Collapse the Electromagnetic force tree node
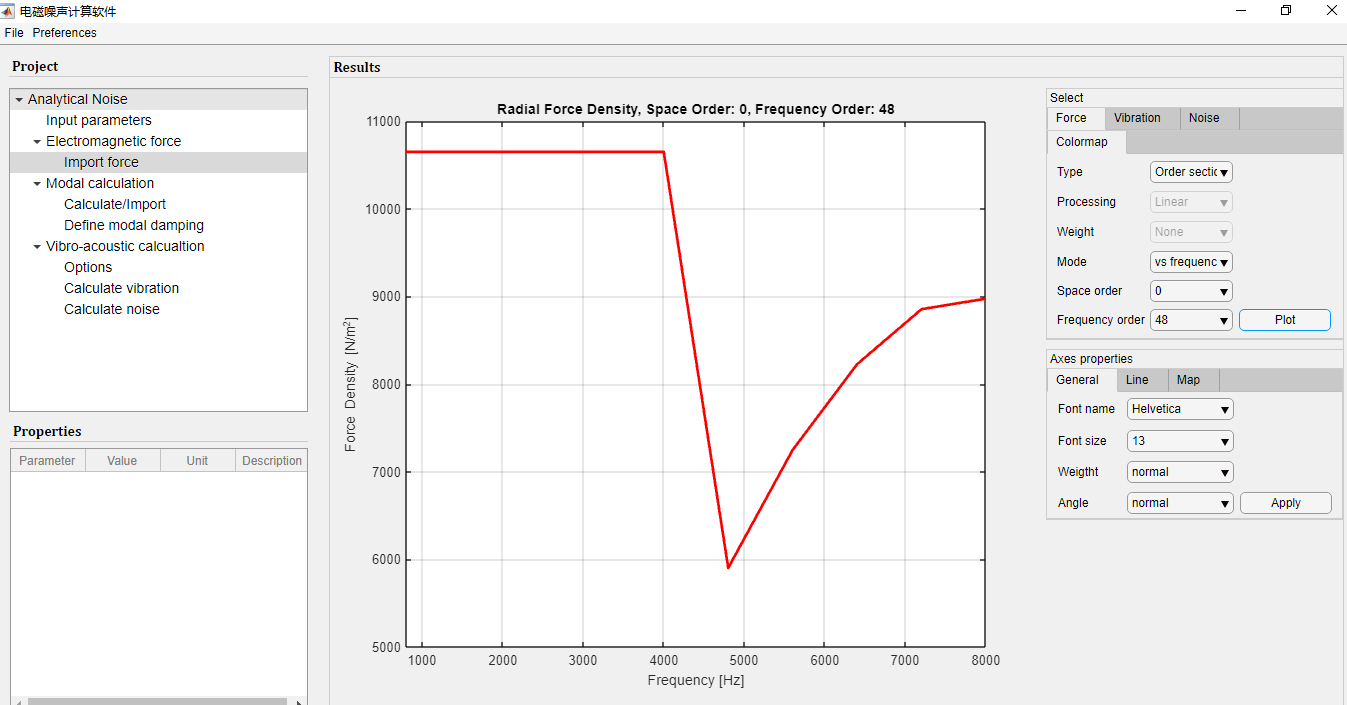 37,142
